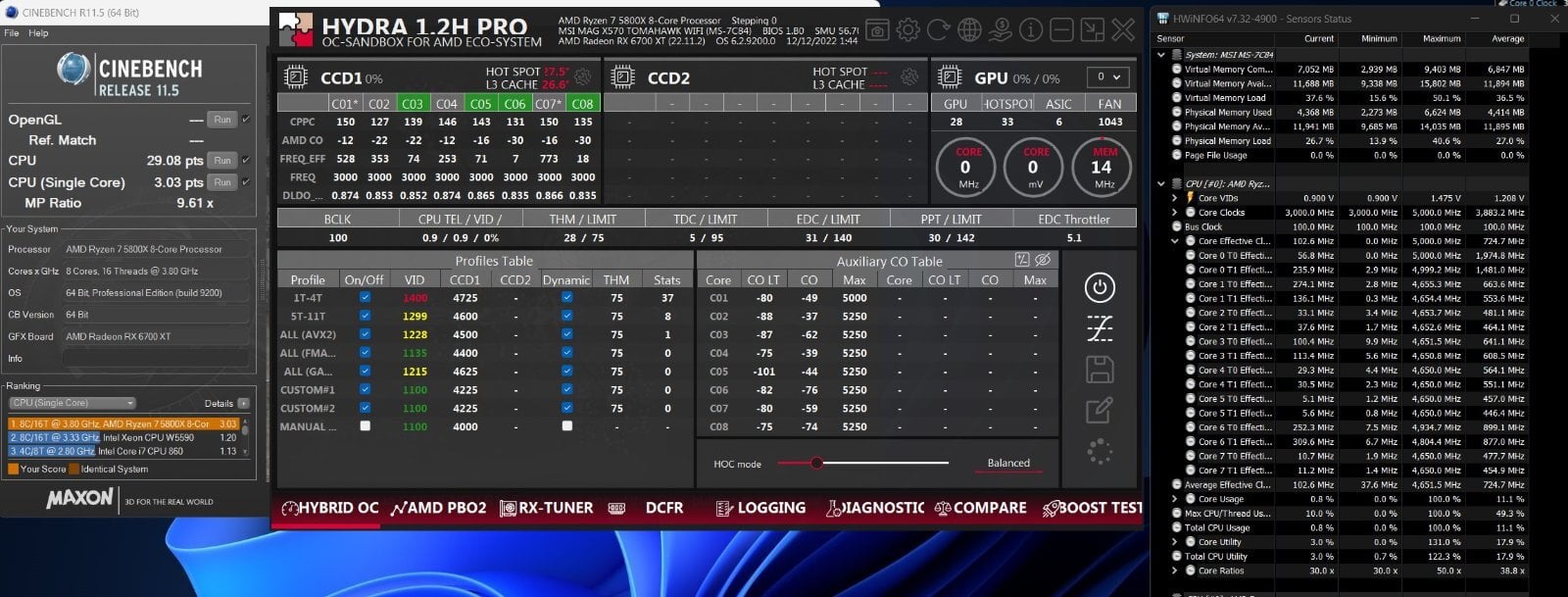
Task: Click GPU MEM MHz circular gauge
Action: pos(1102,167)
